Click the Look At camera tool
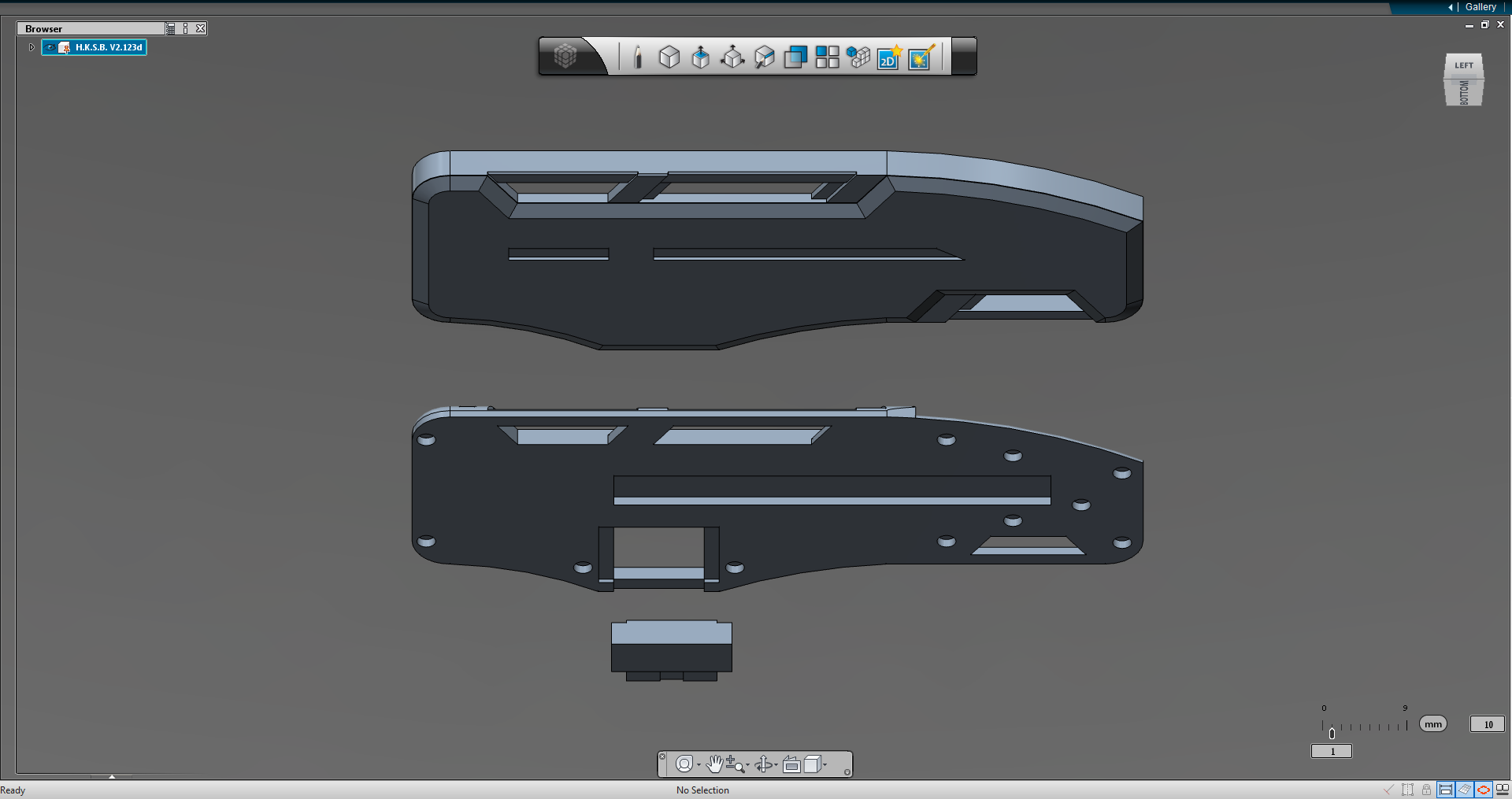Viewport: 1512px width, 799px height. [791, 764]
